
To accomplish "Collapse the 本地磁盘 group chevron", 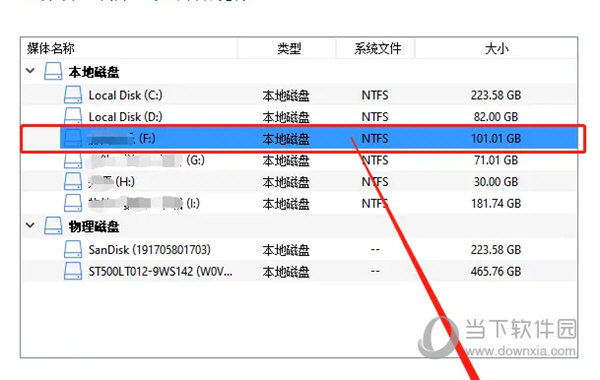I will point(30,70).
